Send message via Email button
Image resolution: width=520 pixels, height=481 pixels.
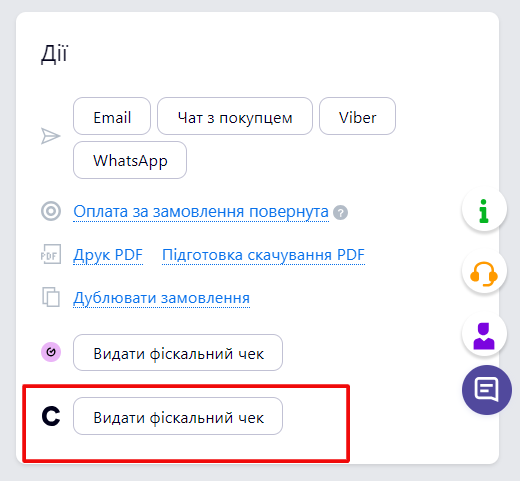point(112,116)
